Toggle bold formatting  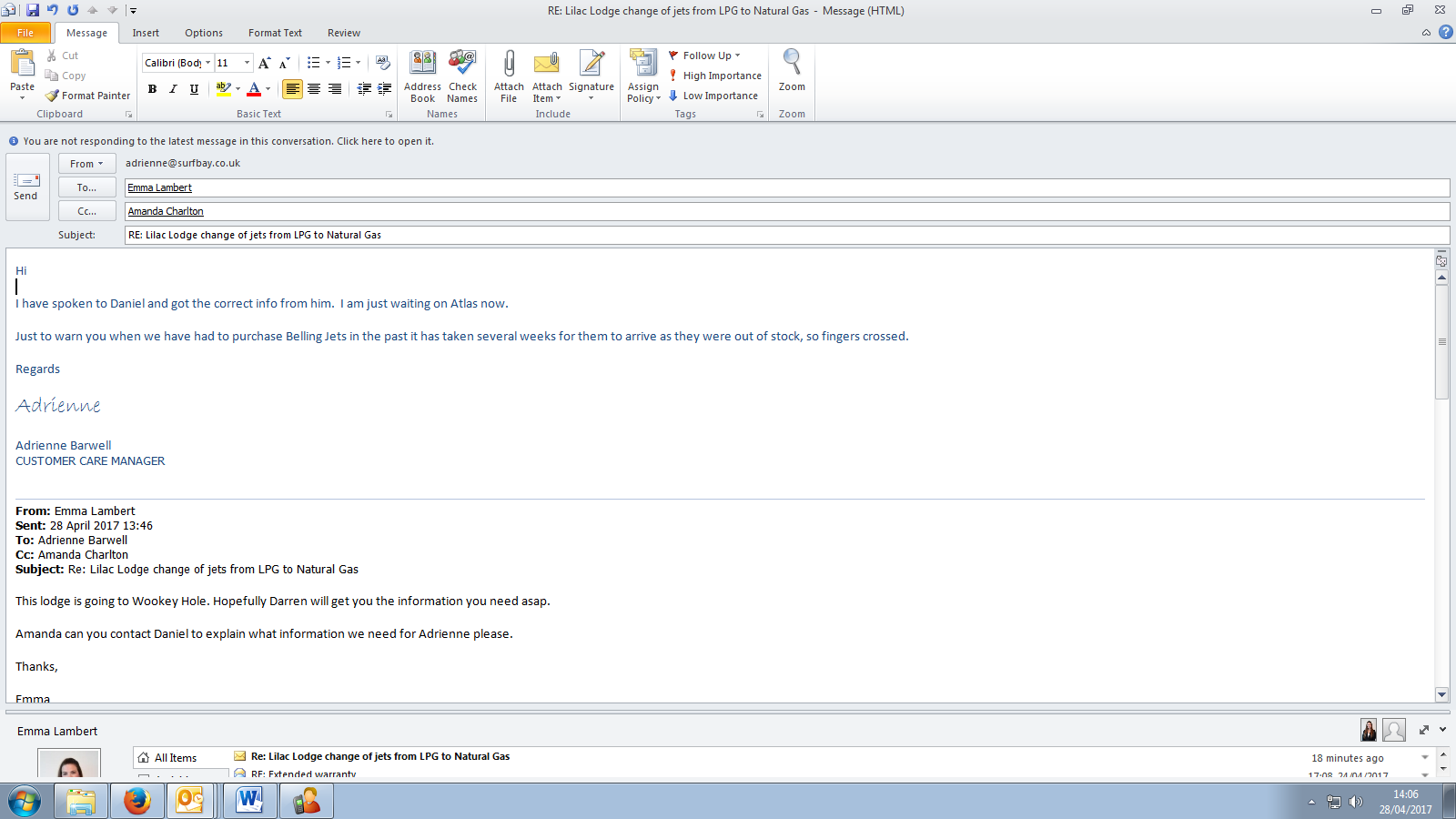pos(152,89)
